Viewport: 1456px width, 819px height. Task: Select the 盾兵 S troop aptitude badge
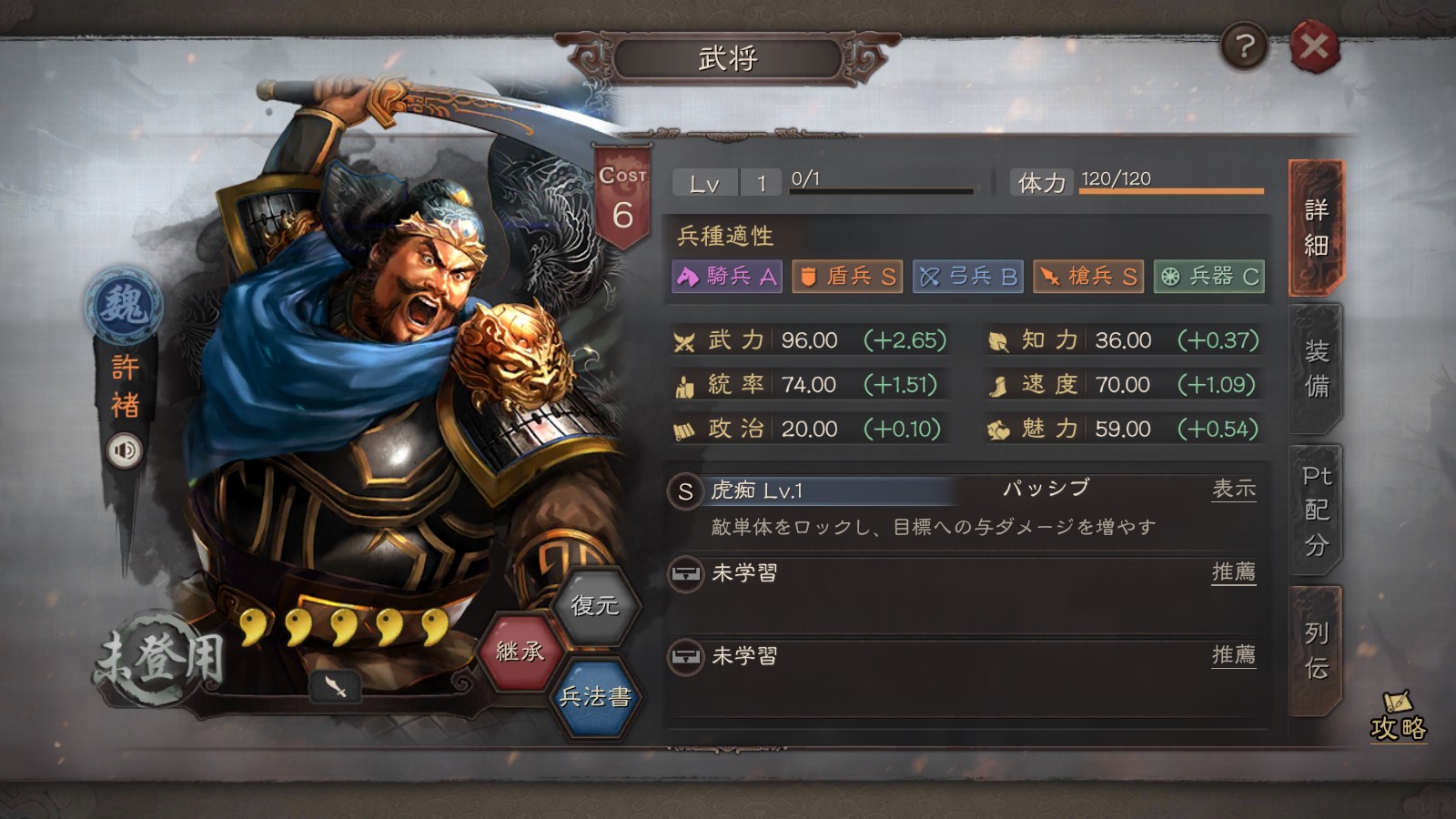(x=847, y=277)
